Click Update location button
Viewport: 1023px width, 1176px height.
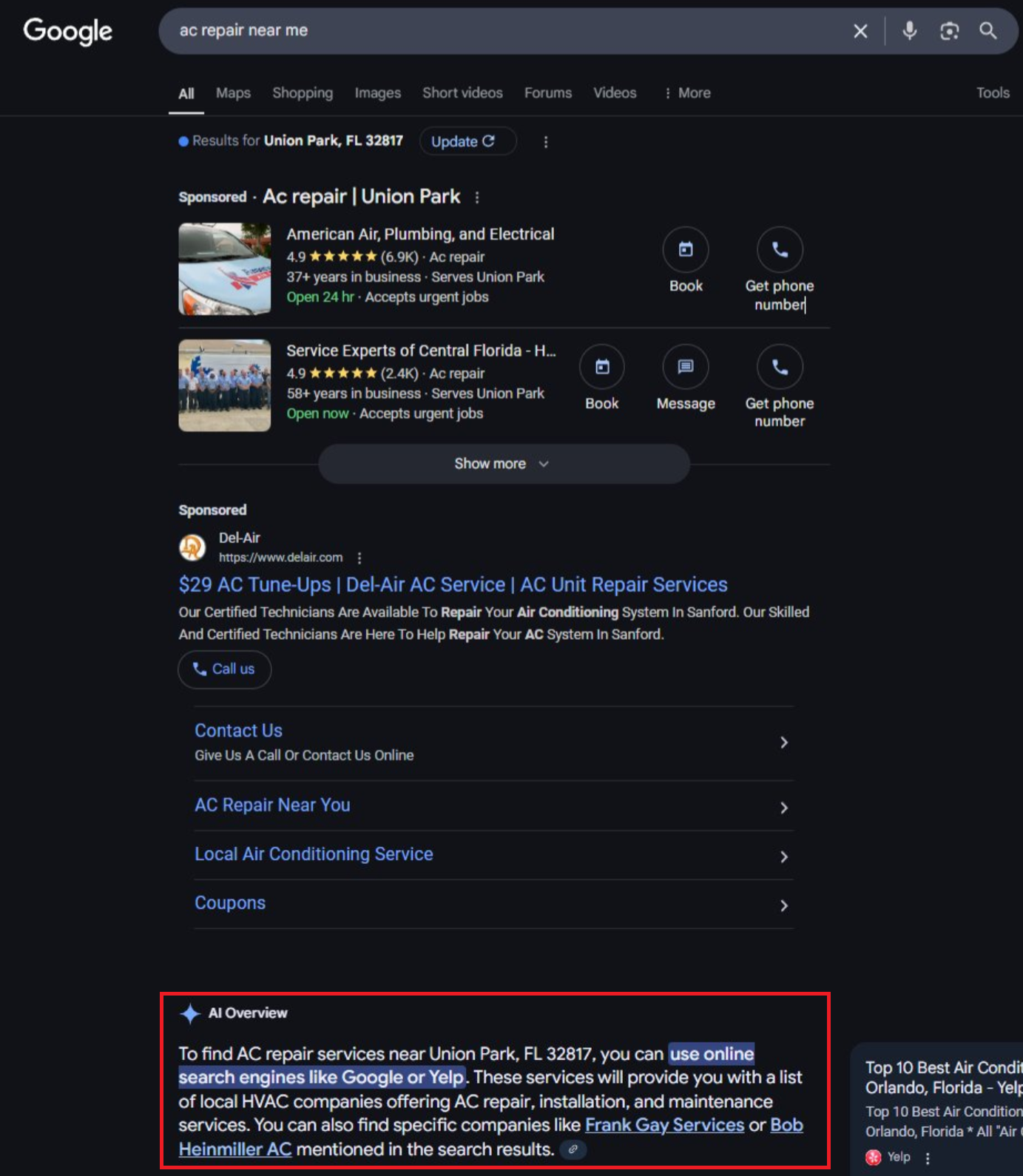(x=467, y=141)
